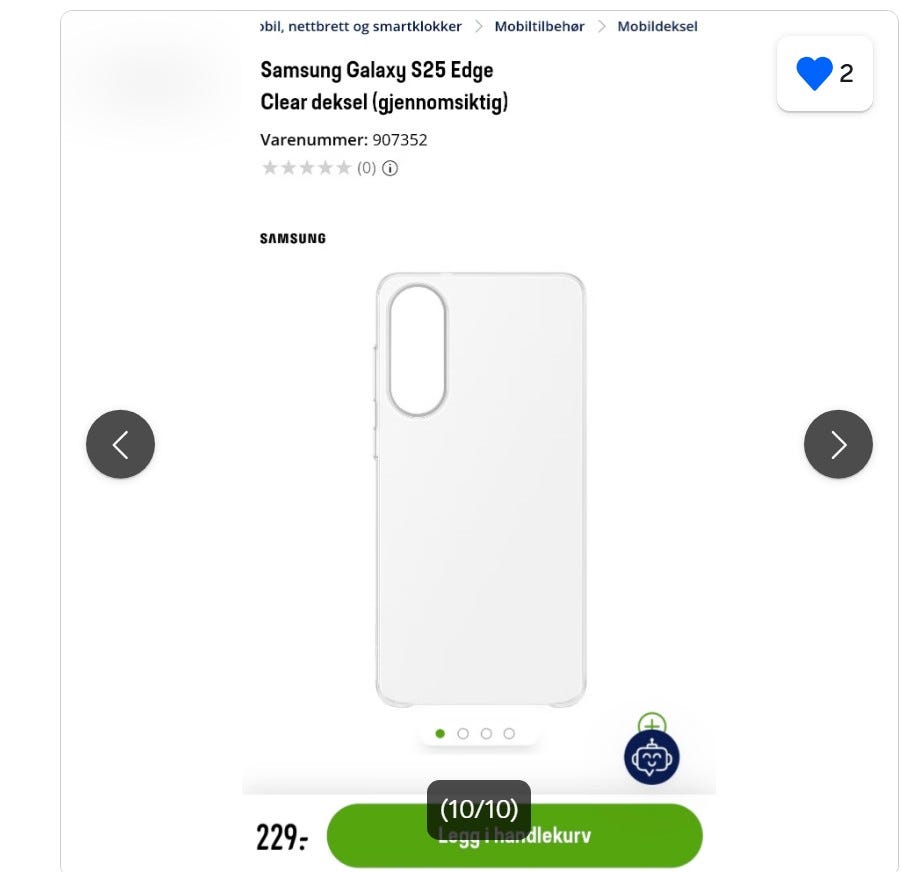The width and height of the screenshot is (901, 872).
Task: Click the star rating row
Action: (306, 168)
